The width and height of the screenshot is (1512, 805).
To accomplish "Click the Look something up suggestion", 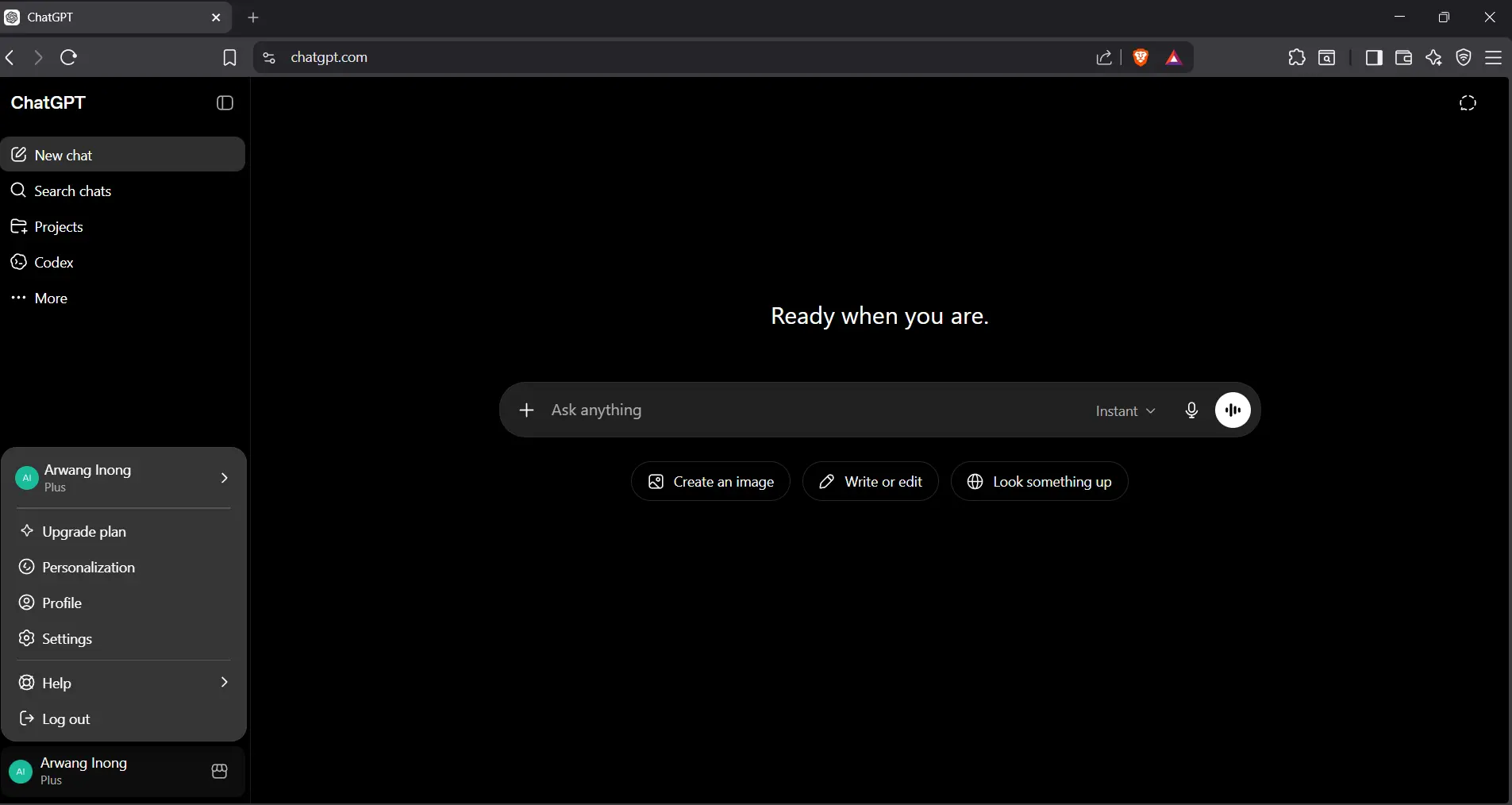I will (x=1039, y=481).
